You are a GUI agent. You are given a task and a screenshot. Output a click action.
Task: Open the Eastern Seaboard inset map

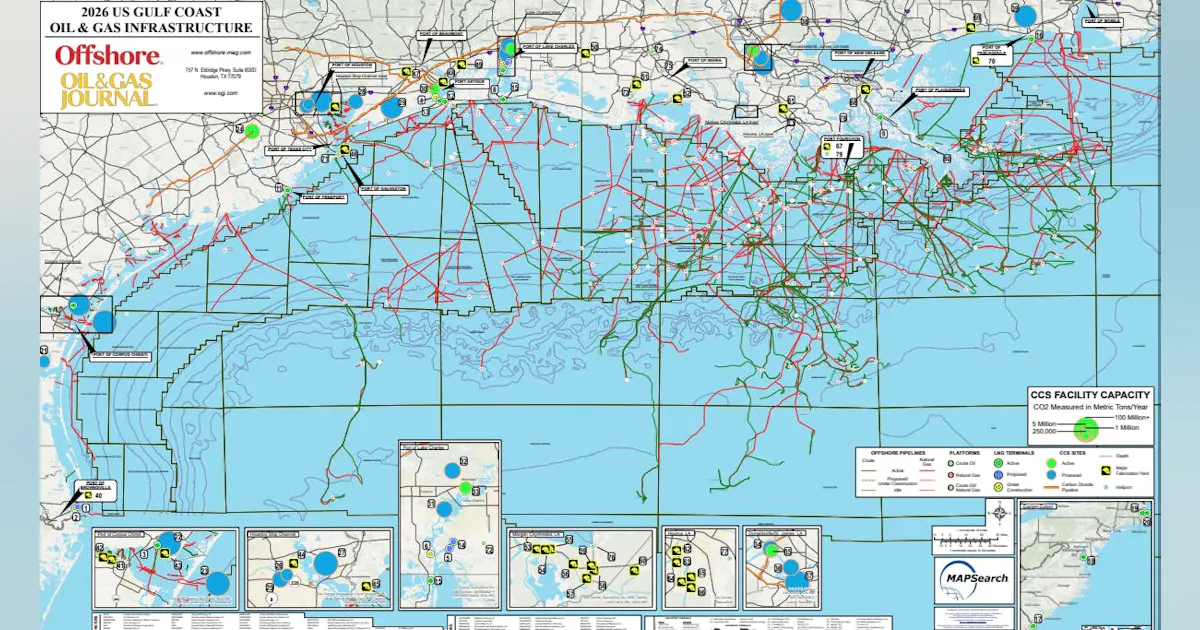tap(1087, 565)
